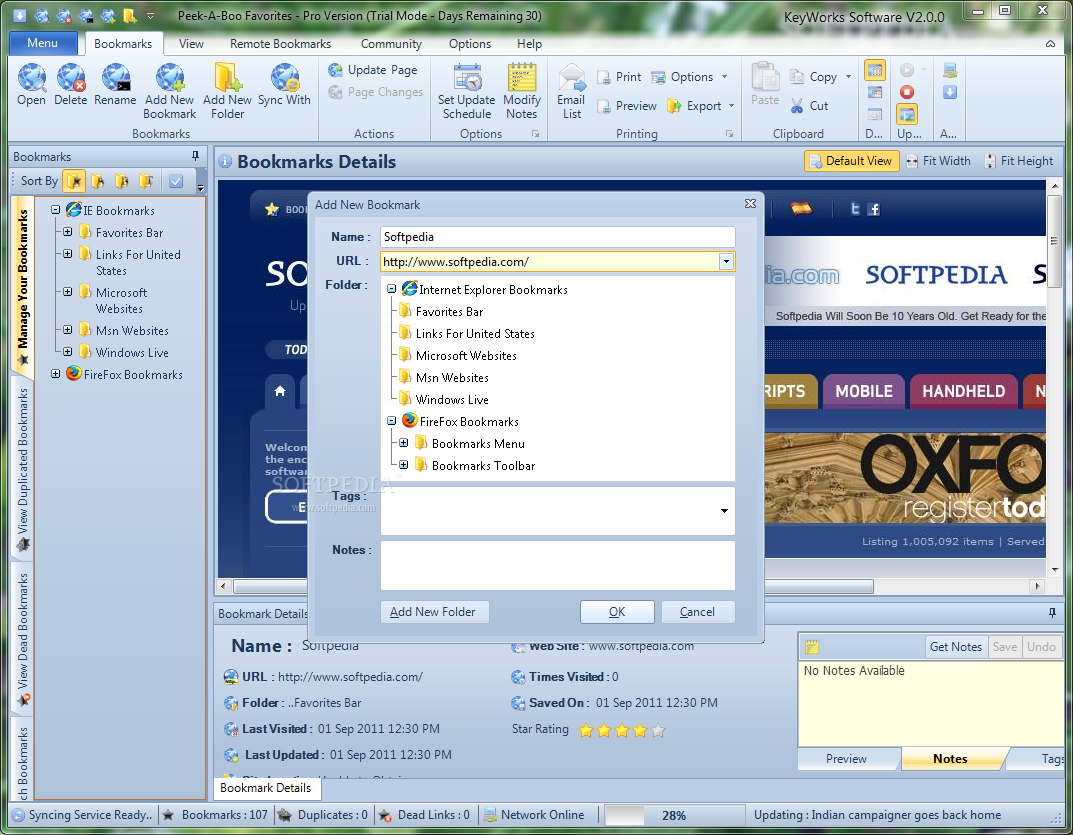Click the Email List icon
The width and height of the screenshot is (1073, 835).
pos(571,92)
